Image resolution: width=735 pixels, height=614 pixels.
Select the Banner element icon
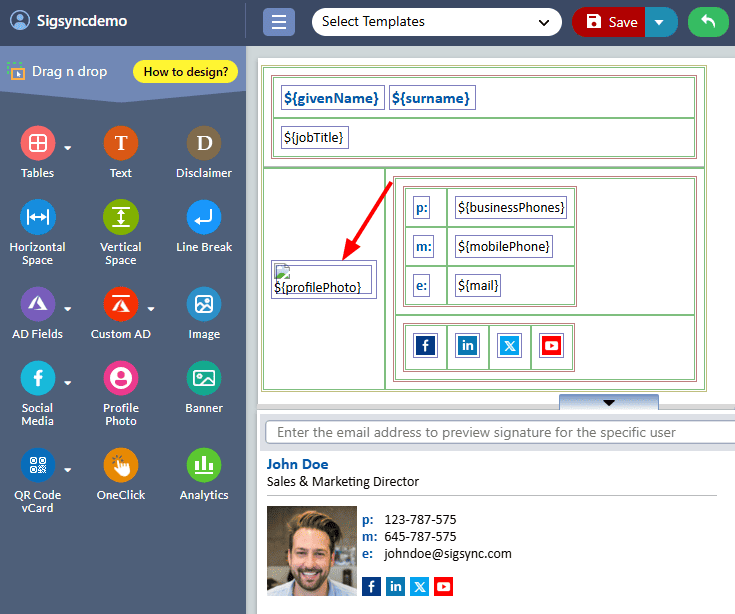tap(204, 378)
